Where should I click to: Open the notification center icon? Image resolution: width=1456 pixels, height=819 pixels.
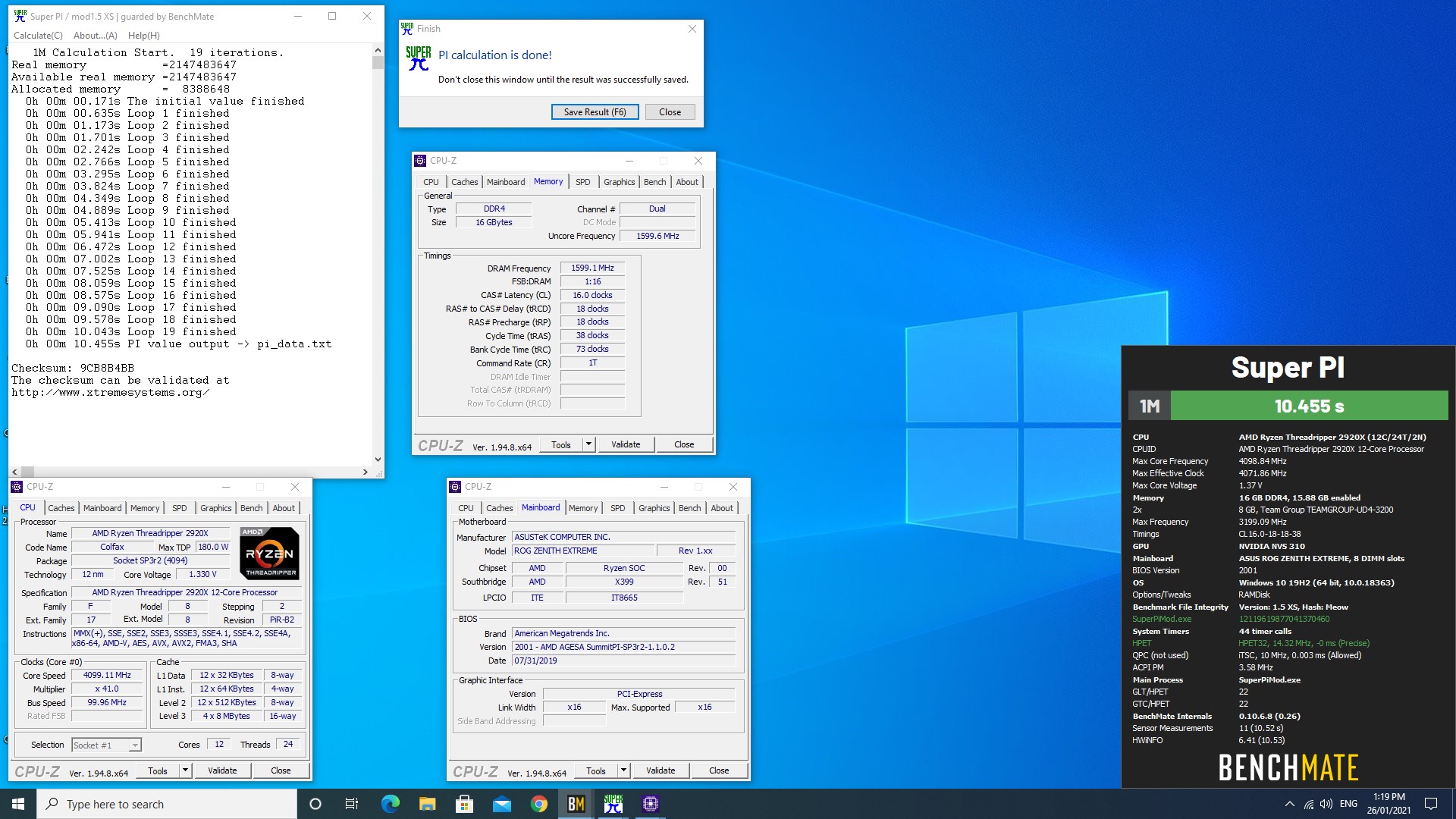pos(1431,804)
